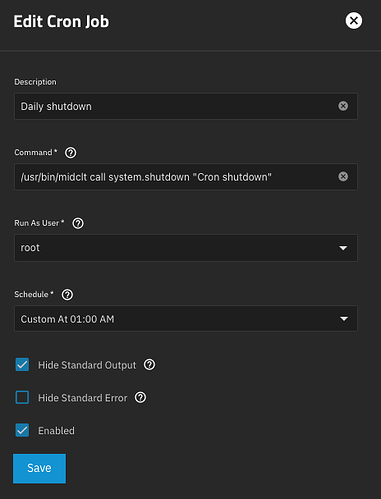This screenshot has width=381, height=499.
Task: Open the Schedule dropdown
Action: pos(186,319)
